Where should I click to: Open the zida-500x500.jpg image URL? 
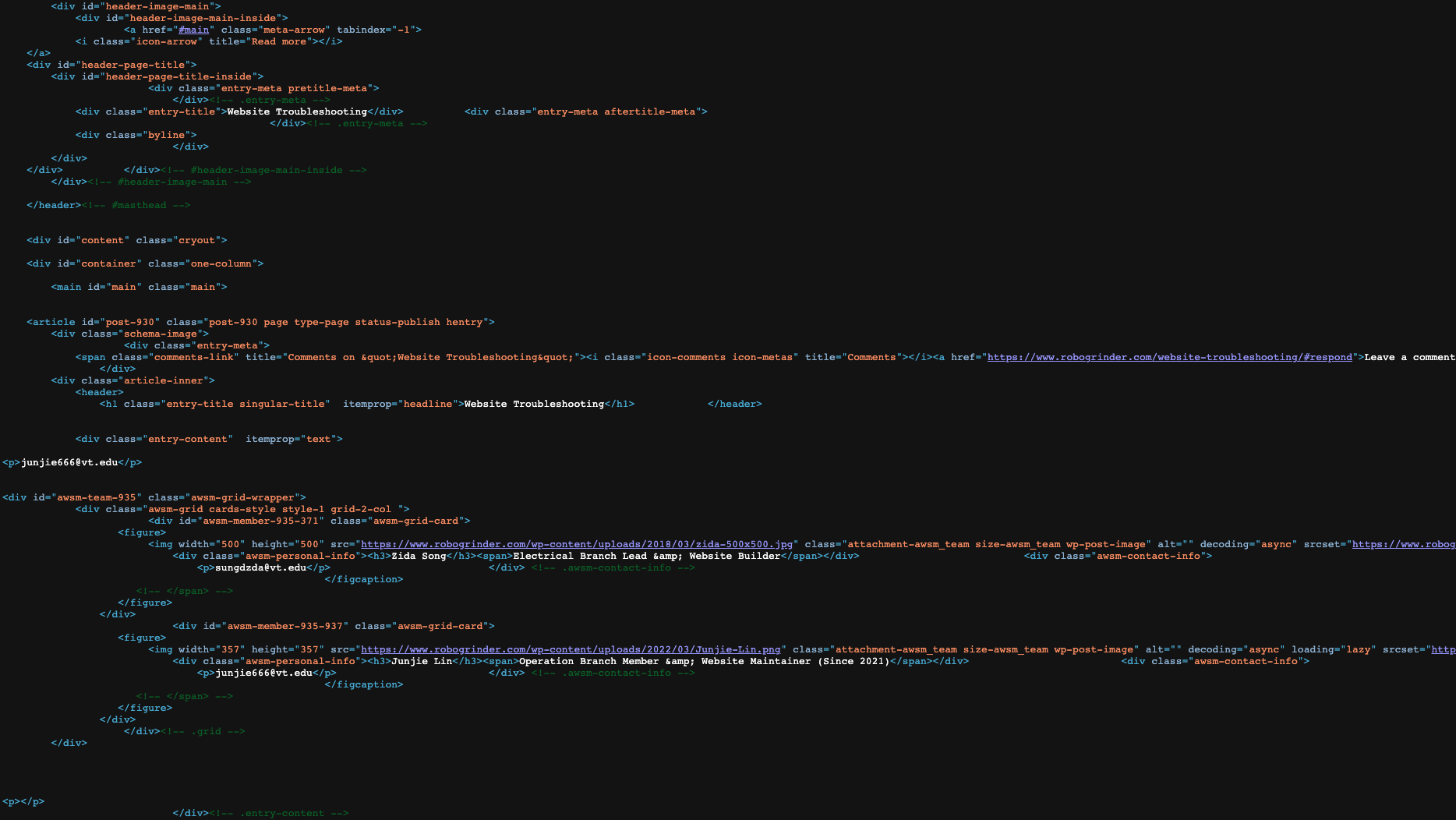tap(576, 544)
